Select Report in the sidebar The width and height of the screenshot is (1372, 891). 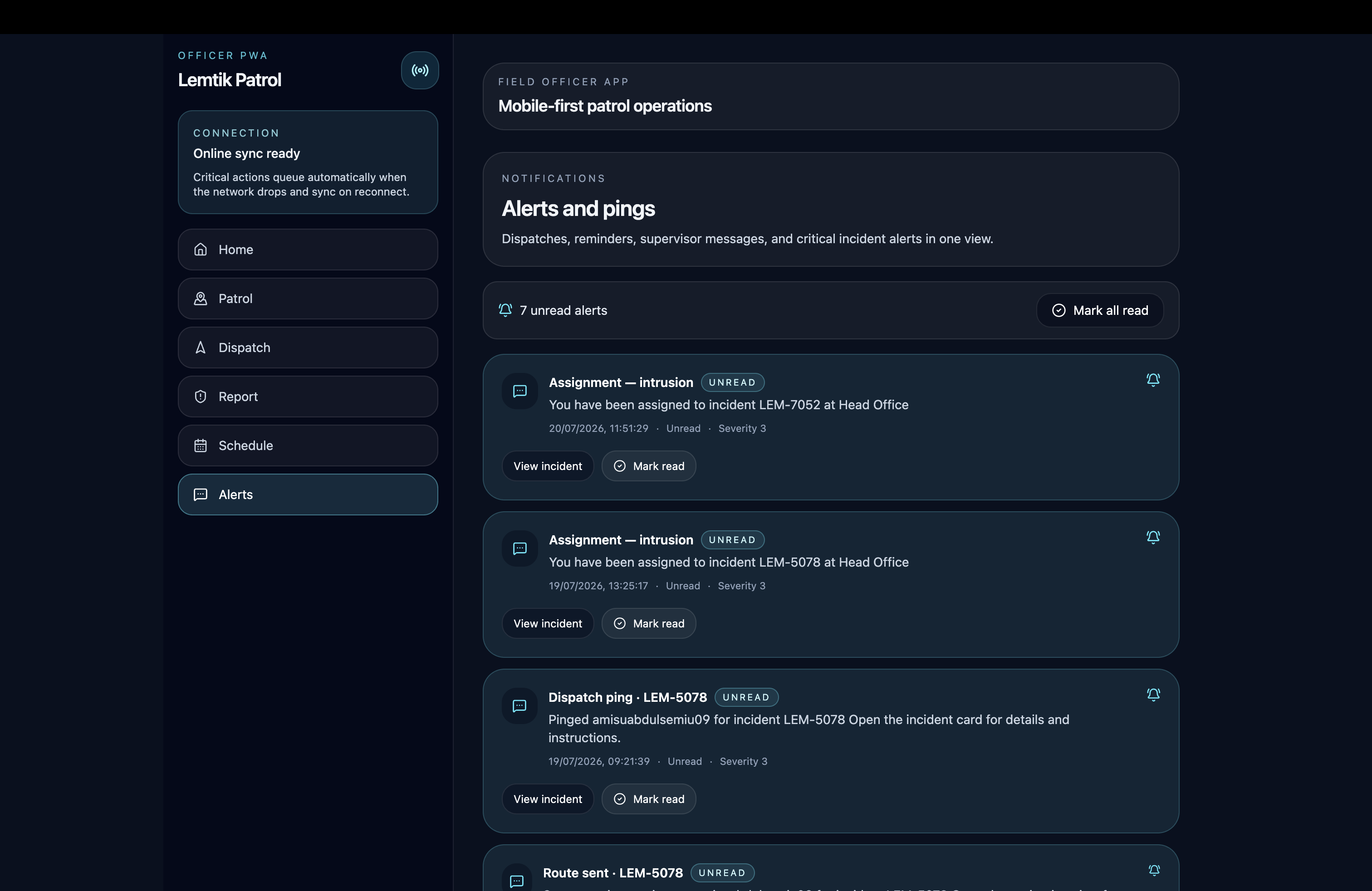[308, 397]
